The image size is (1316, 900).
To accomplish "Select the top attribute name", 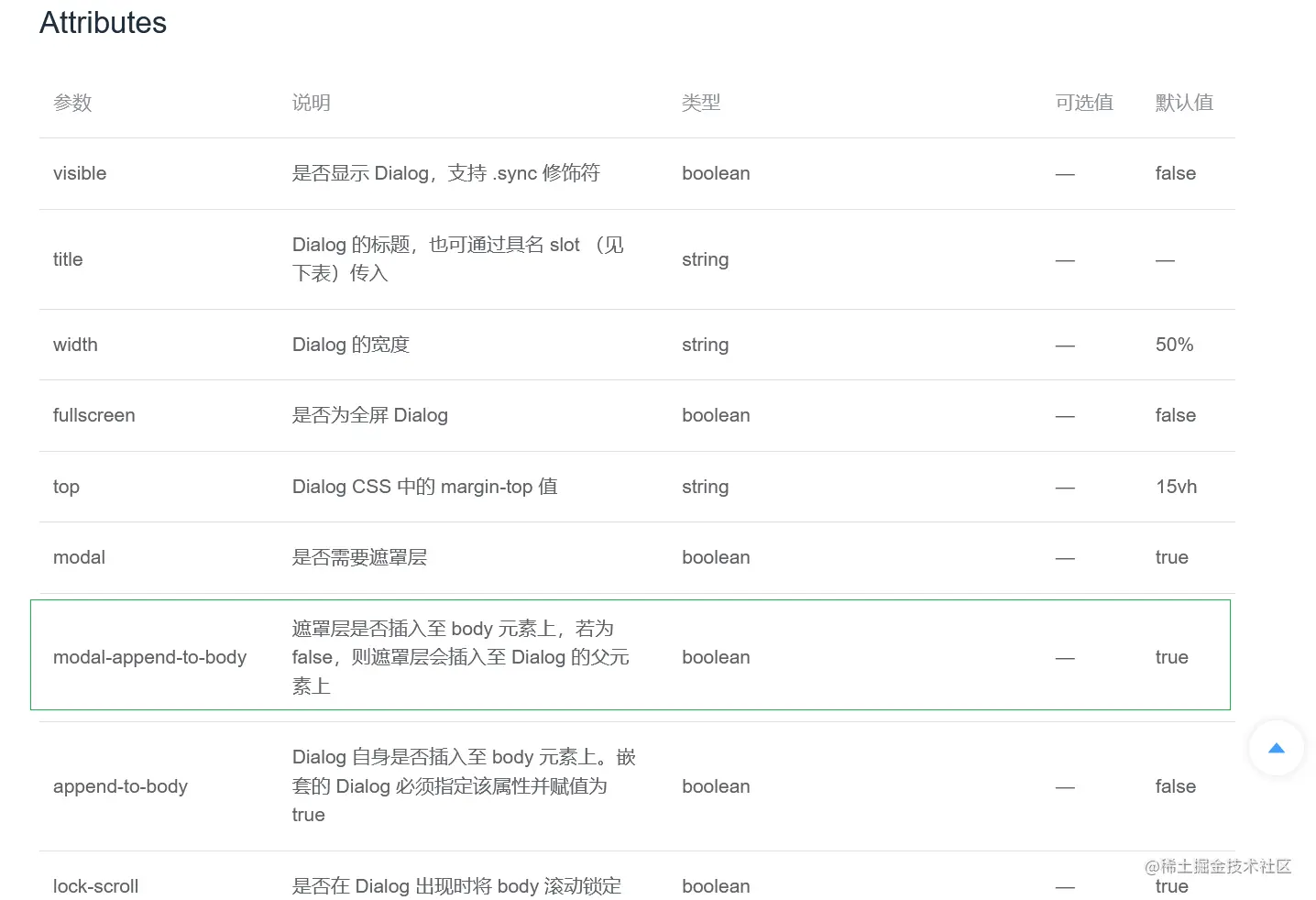I will 66,487.
